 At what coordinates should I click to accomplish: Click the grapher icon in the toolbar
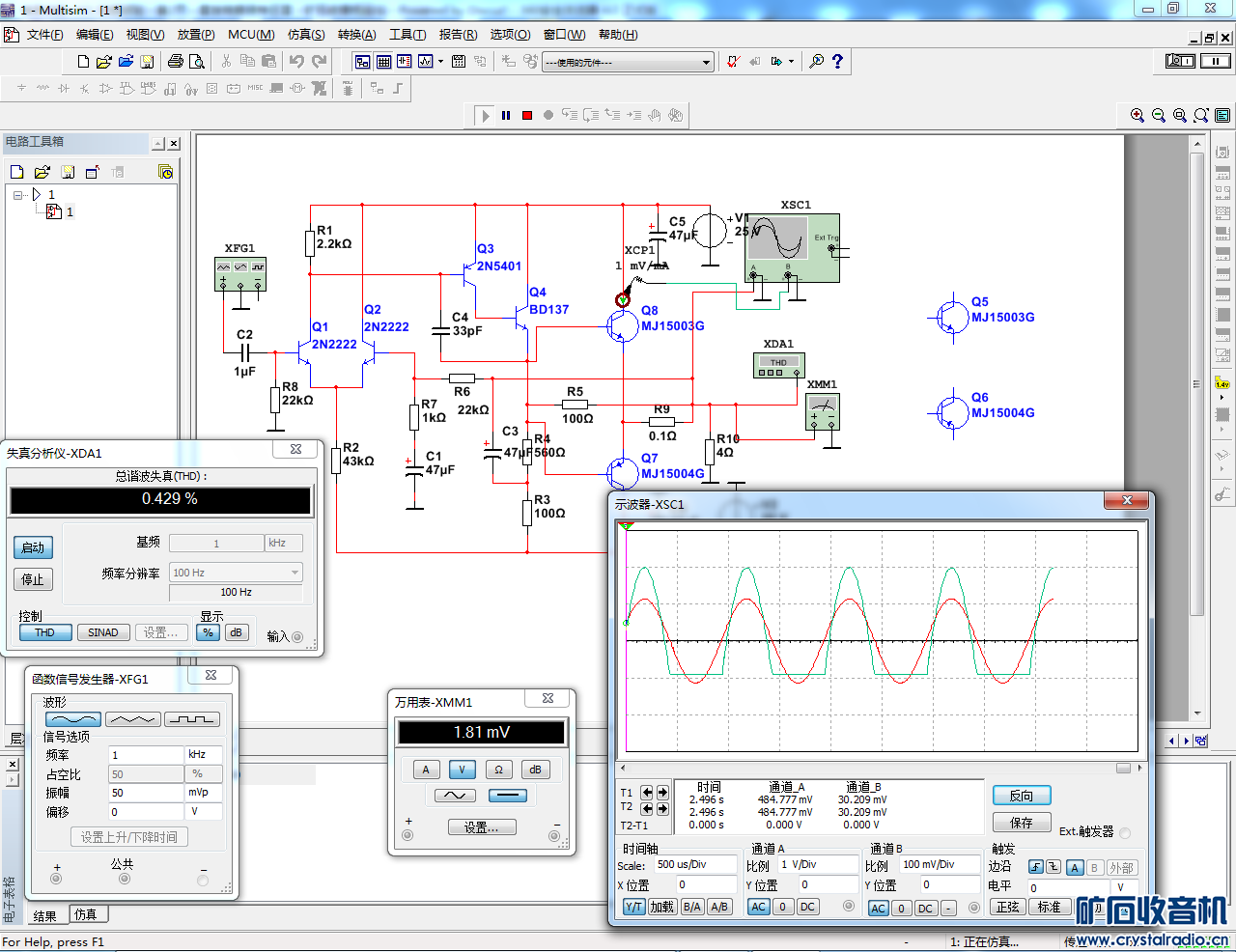point(425,61)
